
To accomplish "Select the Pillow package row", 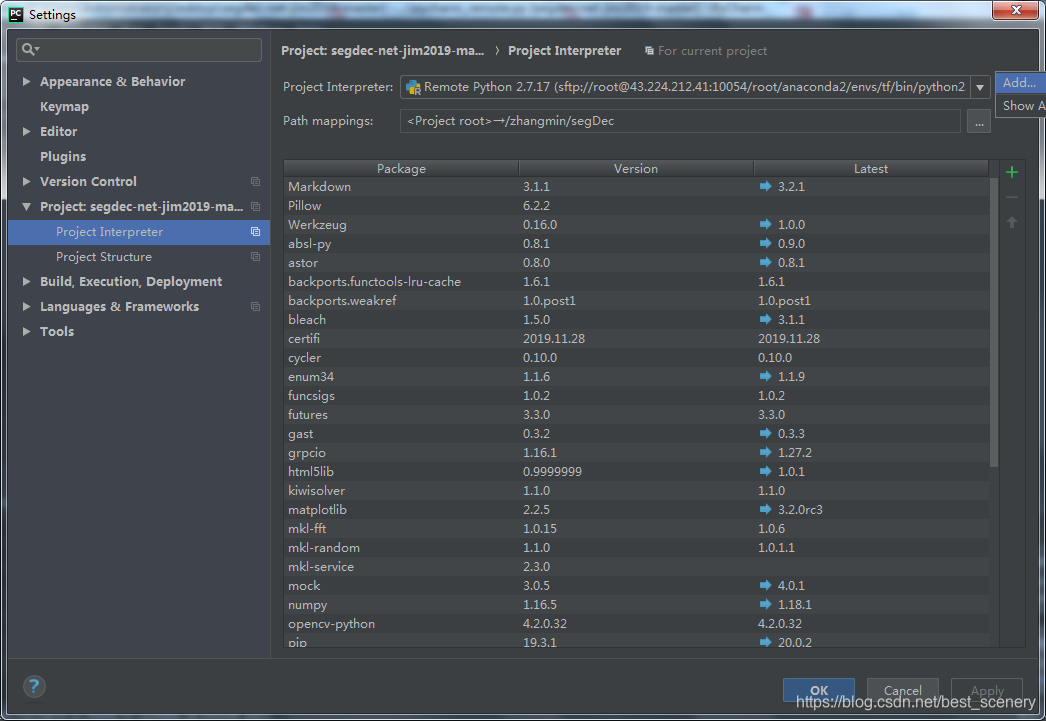I will [x=636, y=205].
